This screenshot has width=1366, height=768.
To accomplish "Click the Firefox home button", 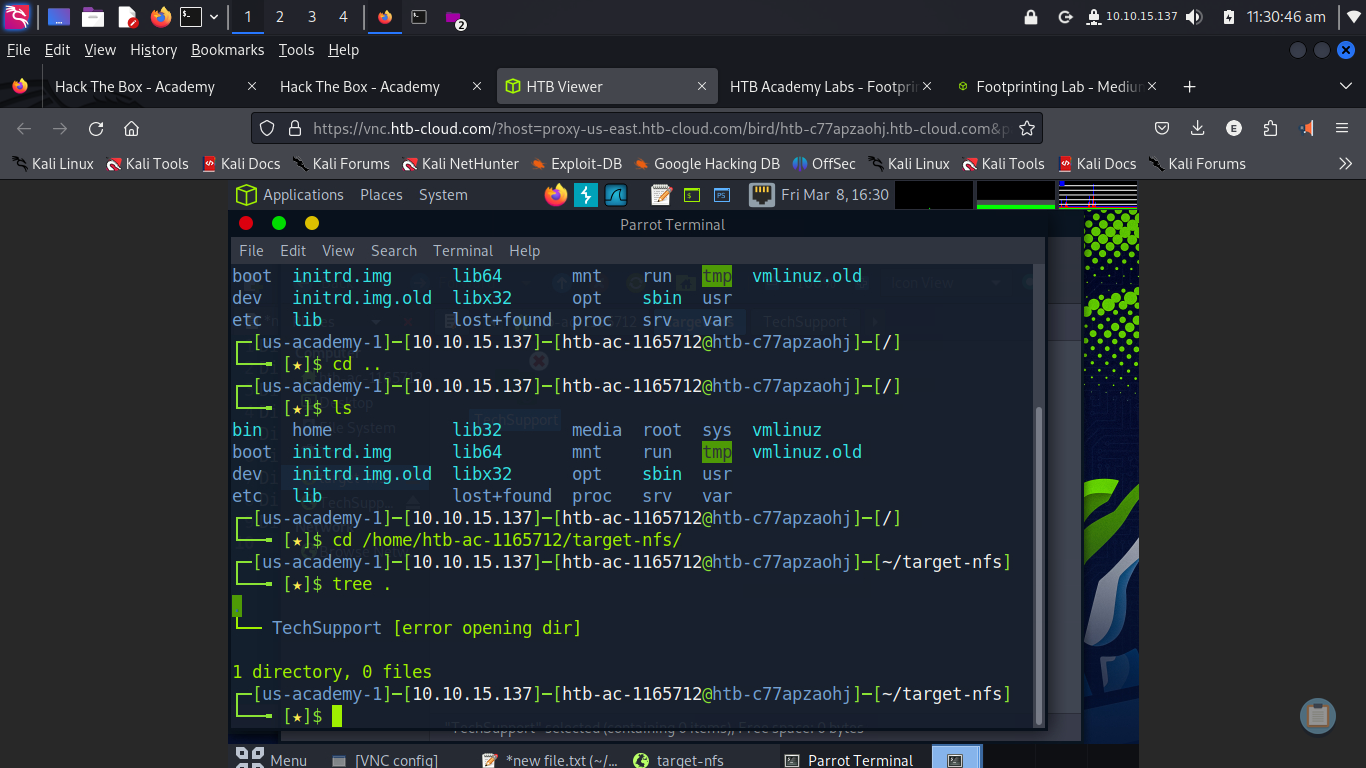I will pos(131,128).
